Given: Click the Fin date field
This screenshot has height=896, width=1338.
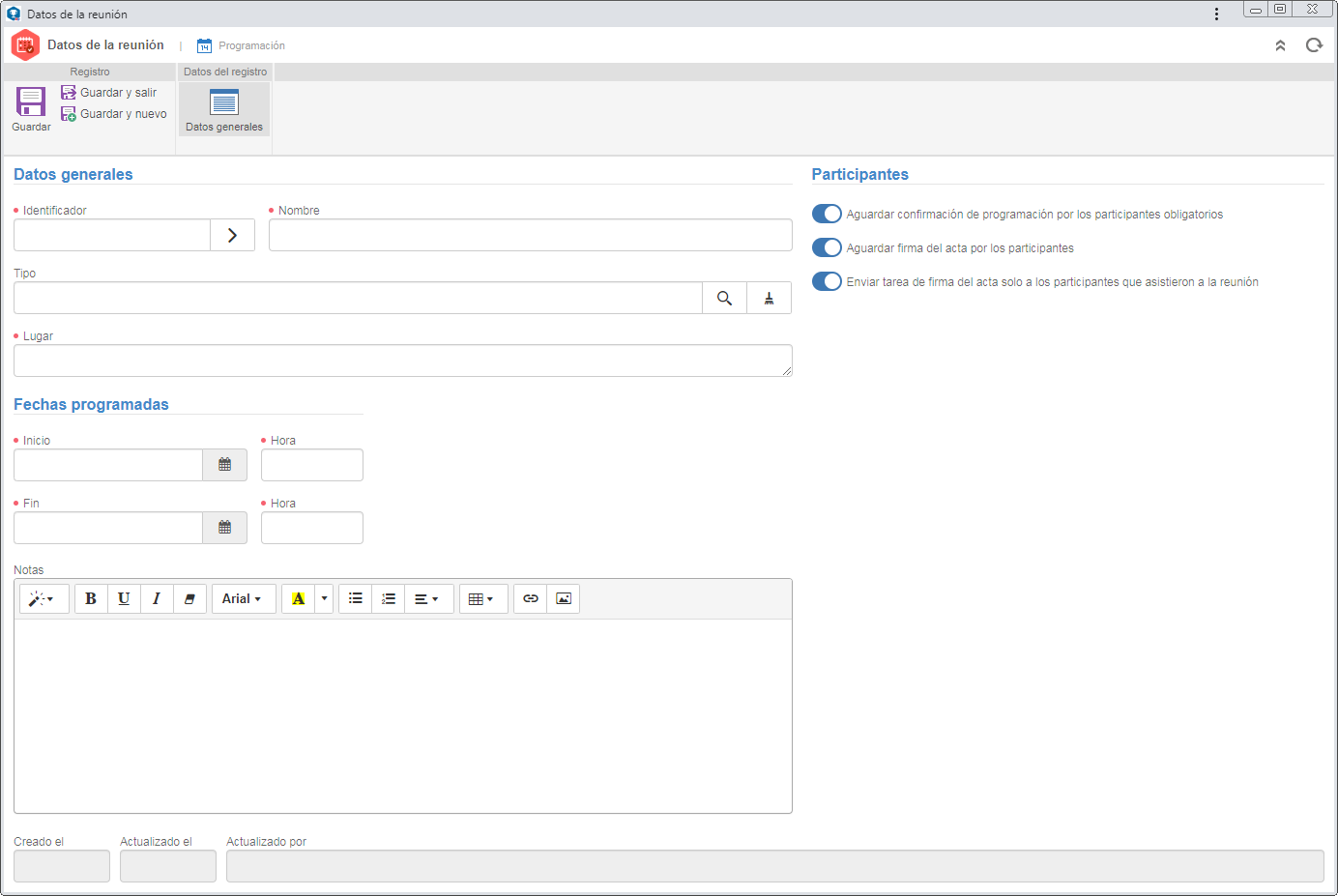Looking at the screenshot, I should click(108, 528).
